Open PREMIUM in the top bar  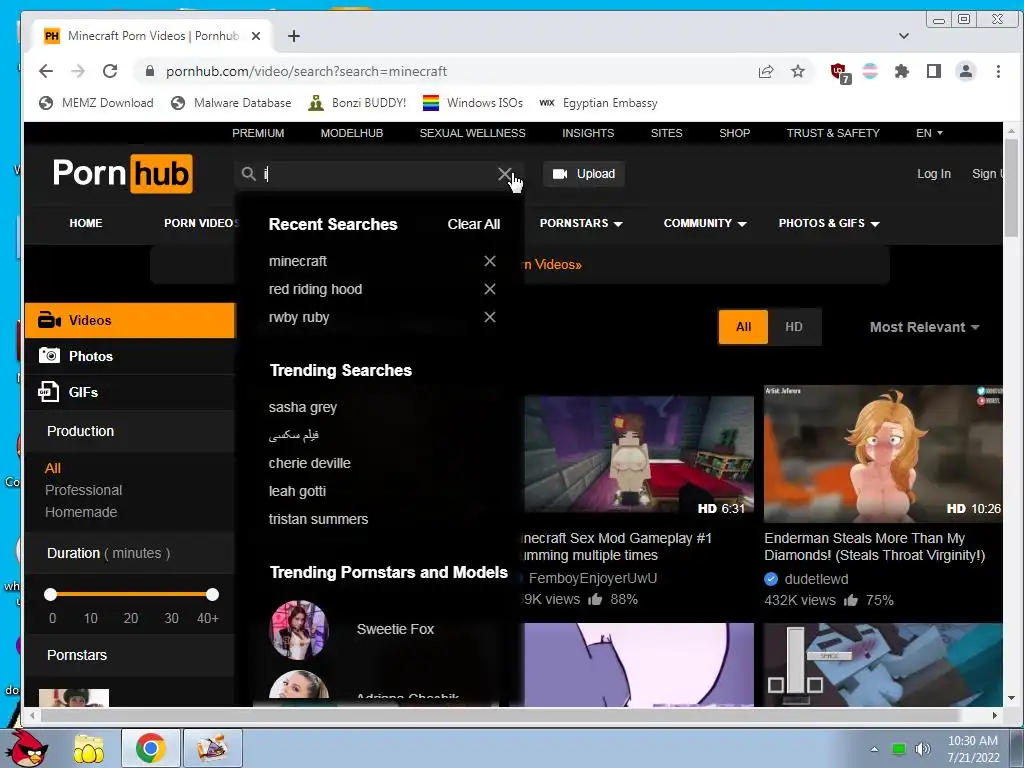tap(258, 133)
